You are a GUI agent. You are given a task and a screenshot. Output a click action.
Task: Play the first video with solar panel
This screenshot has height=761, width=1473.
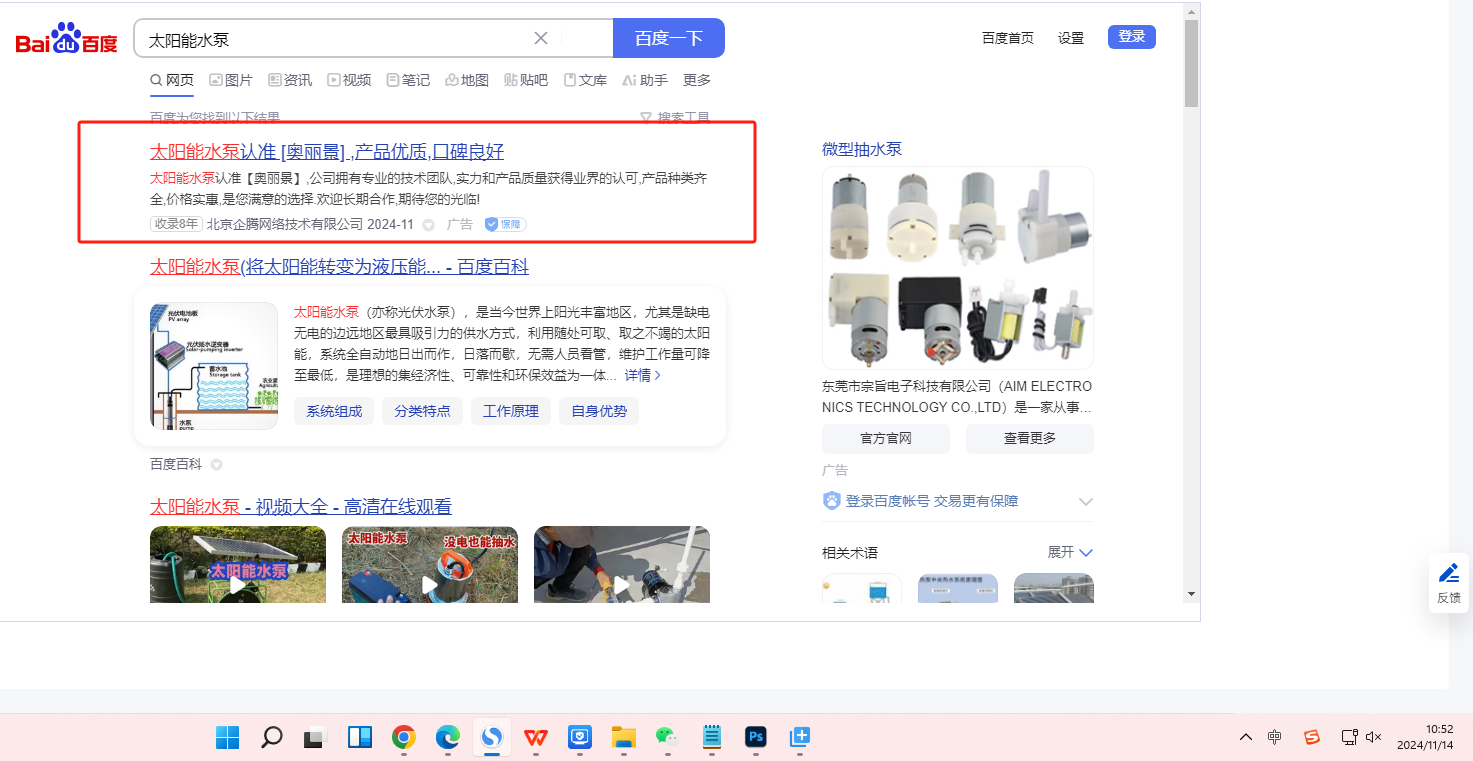[238, 565]
